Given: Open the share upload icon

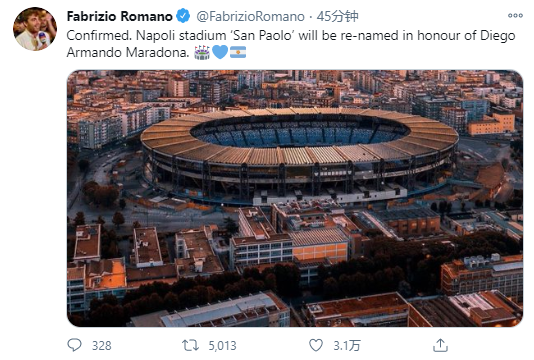Looking at the screenshot, I should point(440,345).
